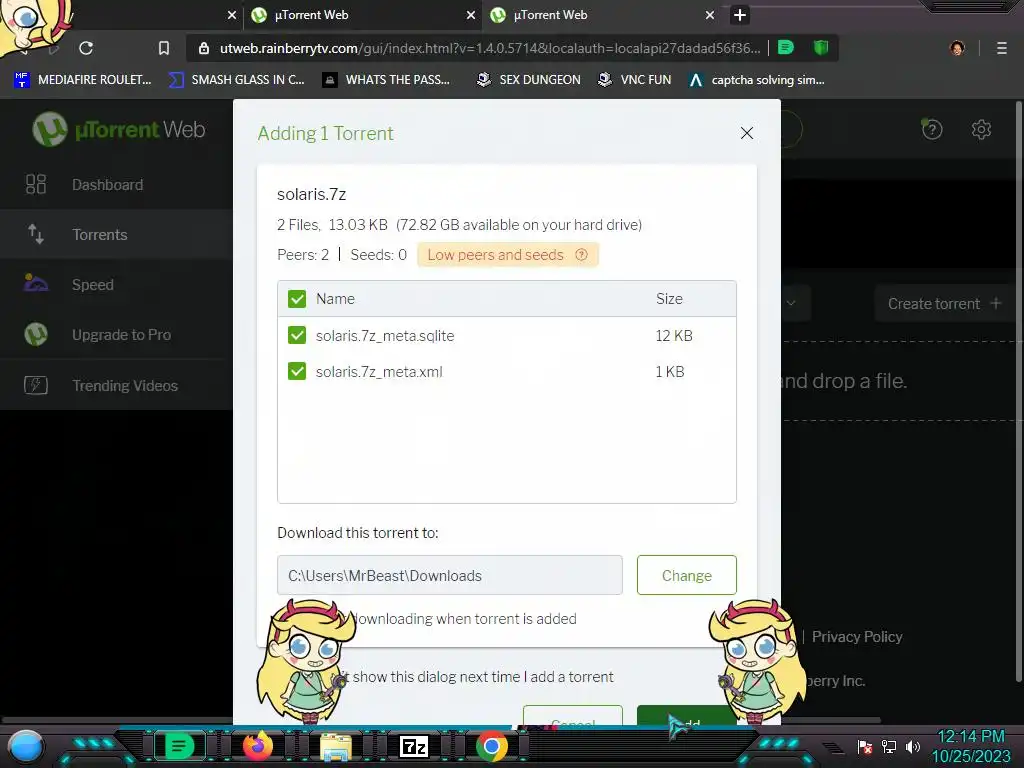Image resolution: width=1024 pixels, height=768 pixels.
Task: Click the address bar URL
Action: (490, 48)
